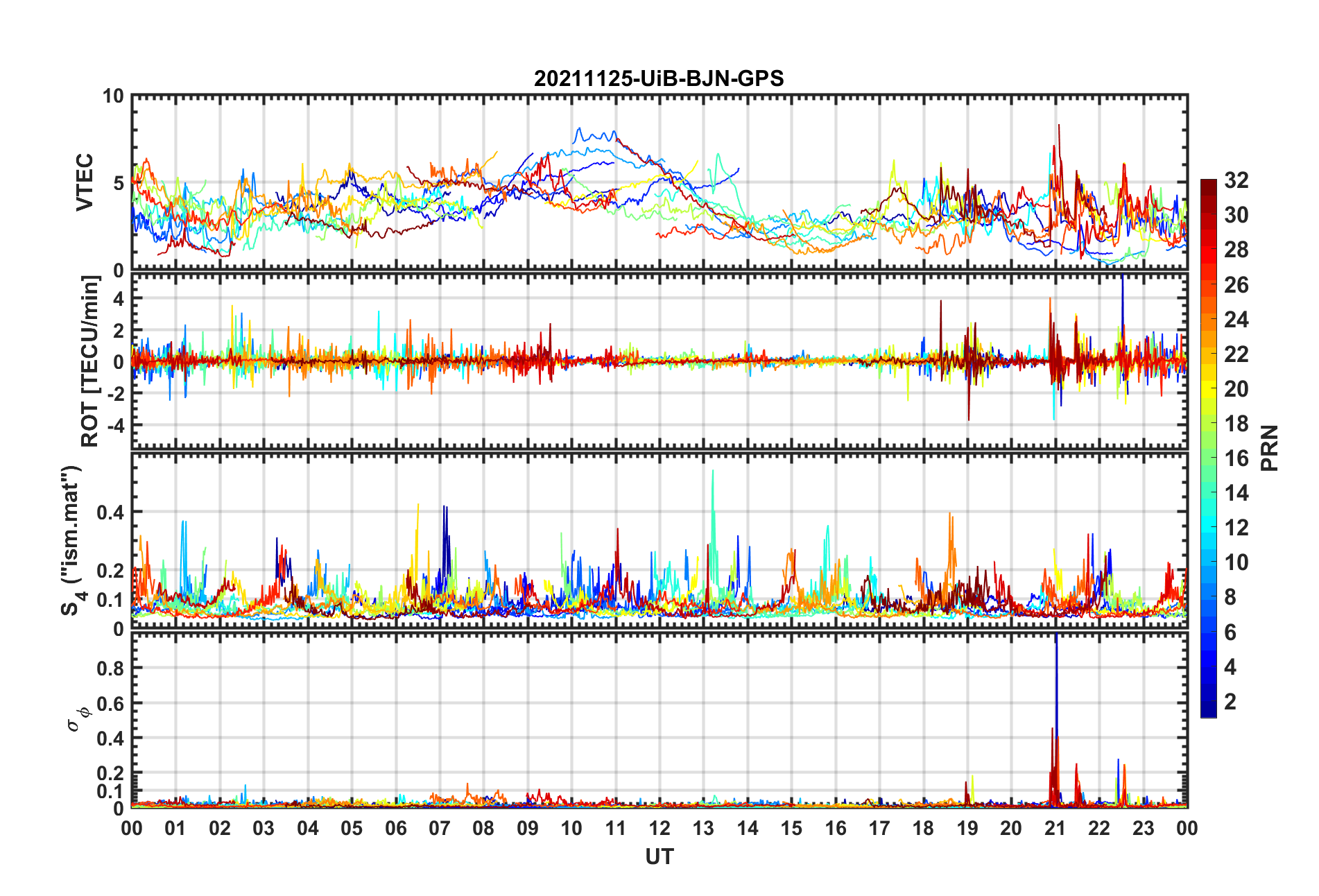This screenshot has width=1319, height=896.
Task: Click x-axis tick label 03
Action: (x=264, y=829)
